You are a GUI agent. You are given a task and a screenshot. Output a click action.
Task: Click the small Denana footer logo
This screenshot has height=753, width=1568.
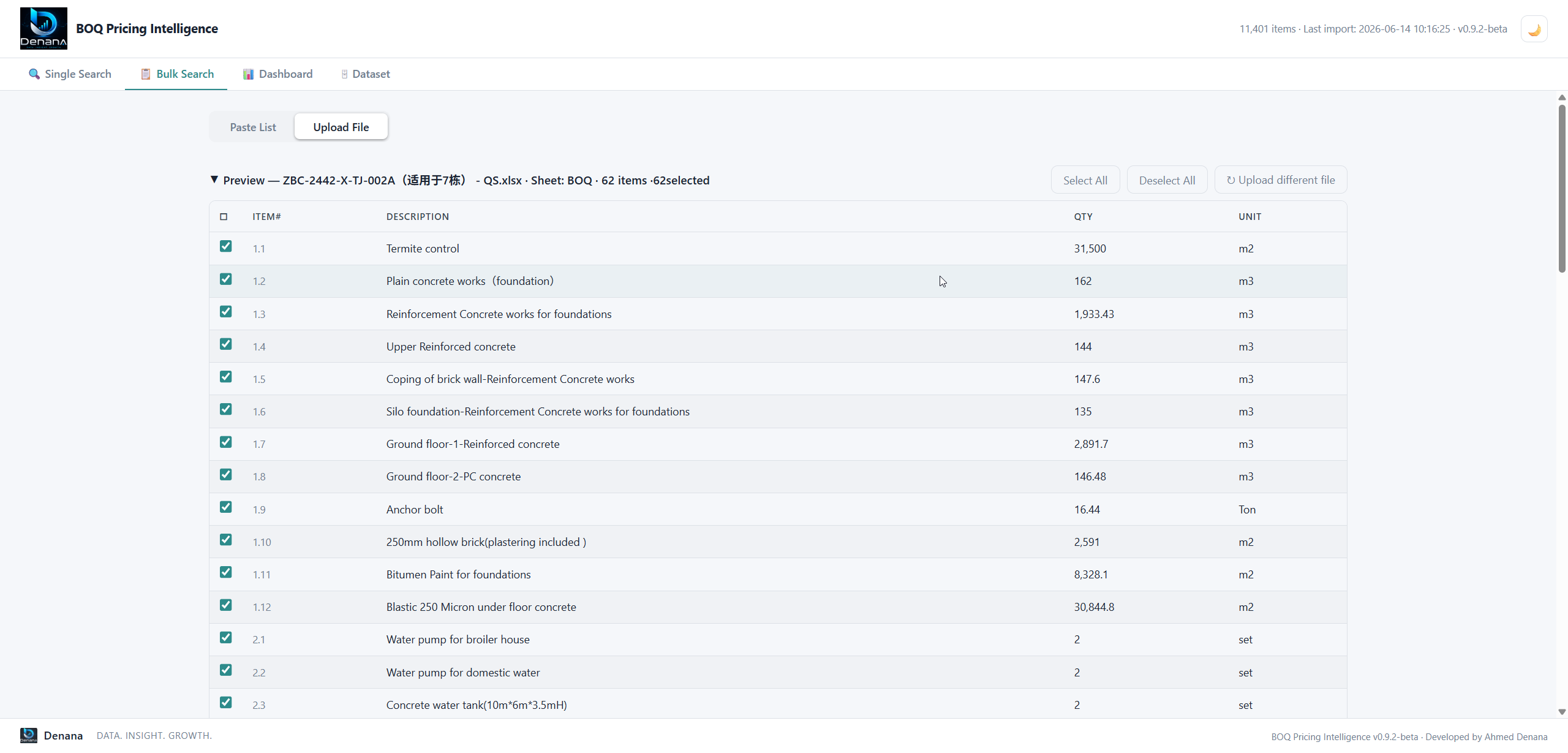tap(29, 735)
